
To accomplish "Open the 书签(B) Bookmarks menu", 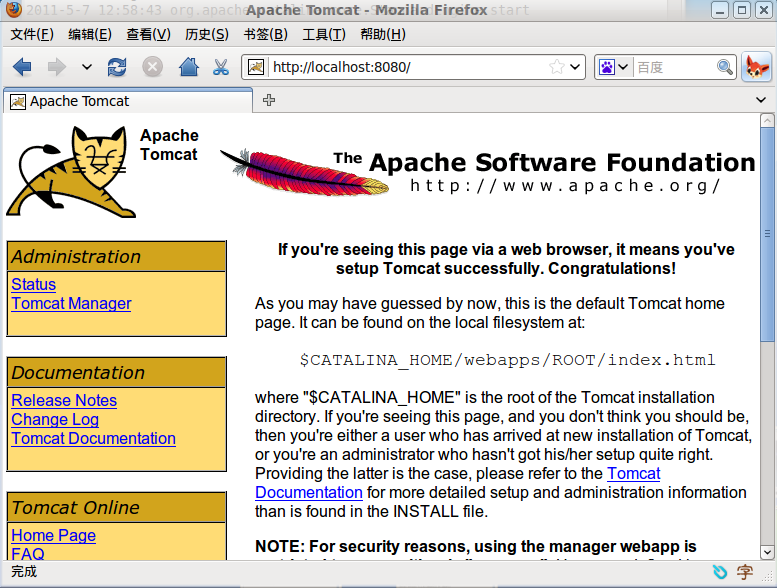I will coord(266,34).
